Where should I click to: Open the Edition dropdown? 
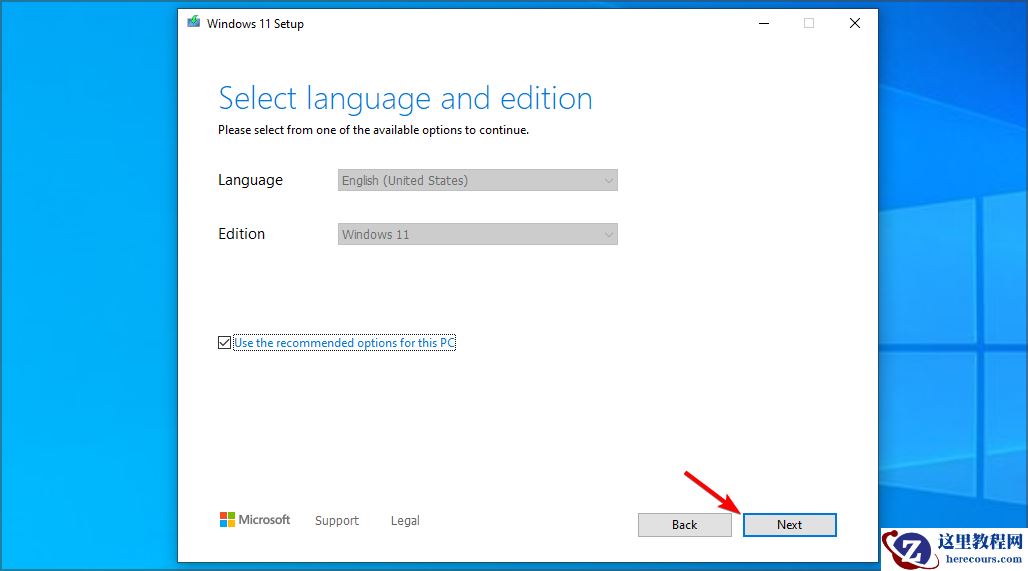[x=477, y=234]
